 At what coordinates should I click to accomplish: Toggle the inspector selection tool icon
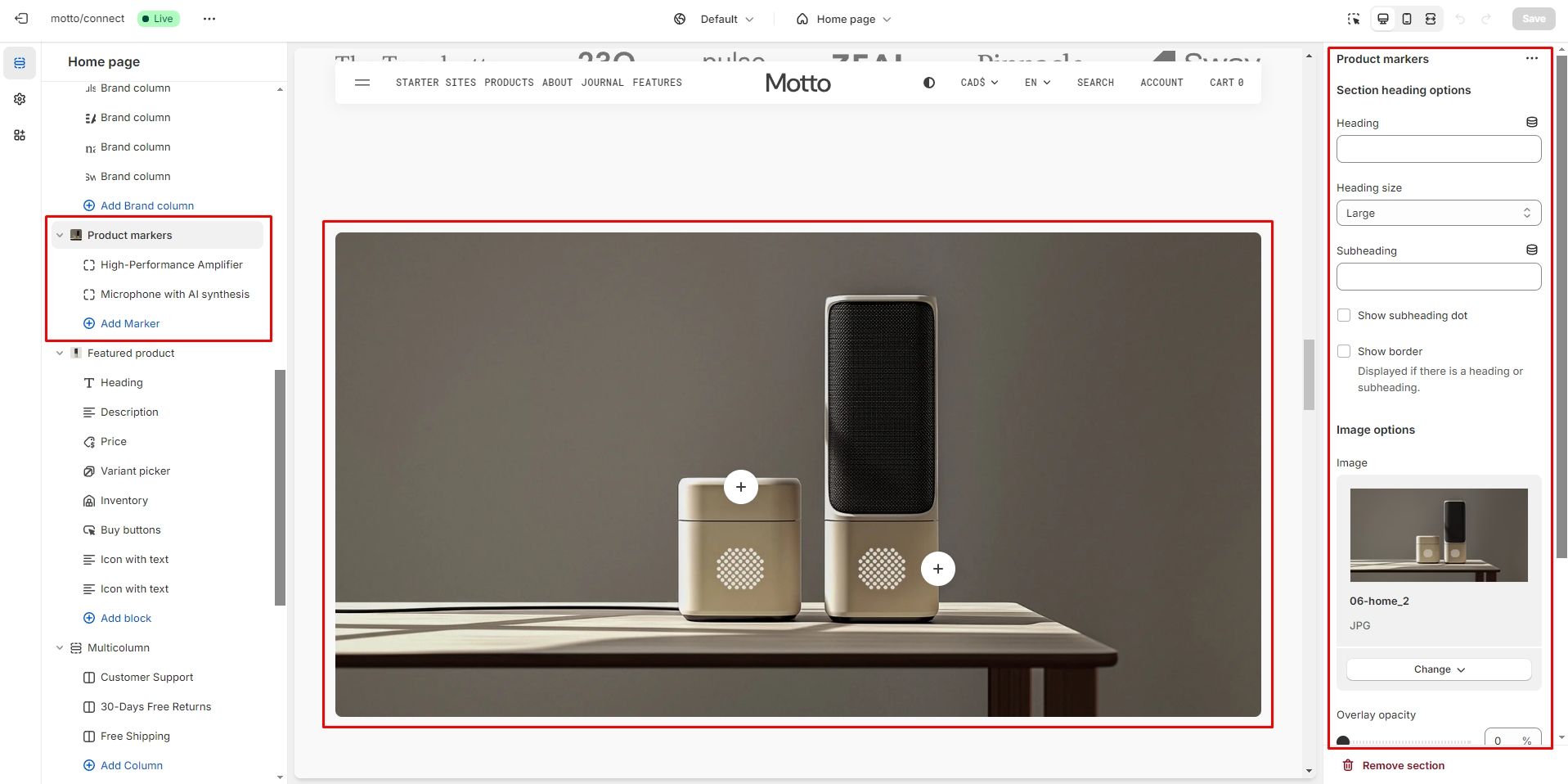point(1354,19)
